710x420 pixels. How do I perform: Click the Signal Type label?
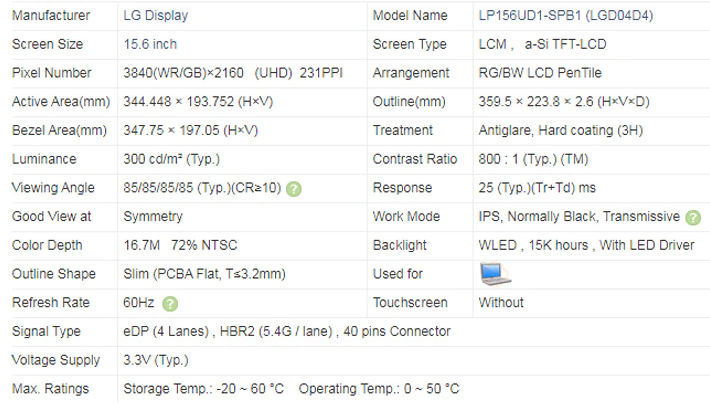[46, 332]
